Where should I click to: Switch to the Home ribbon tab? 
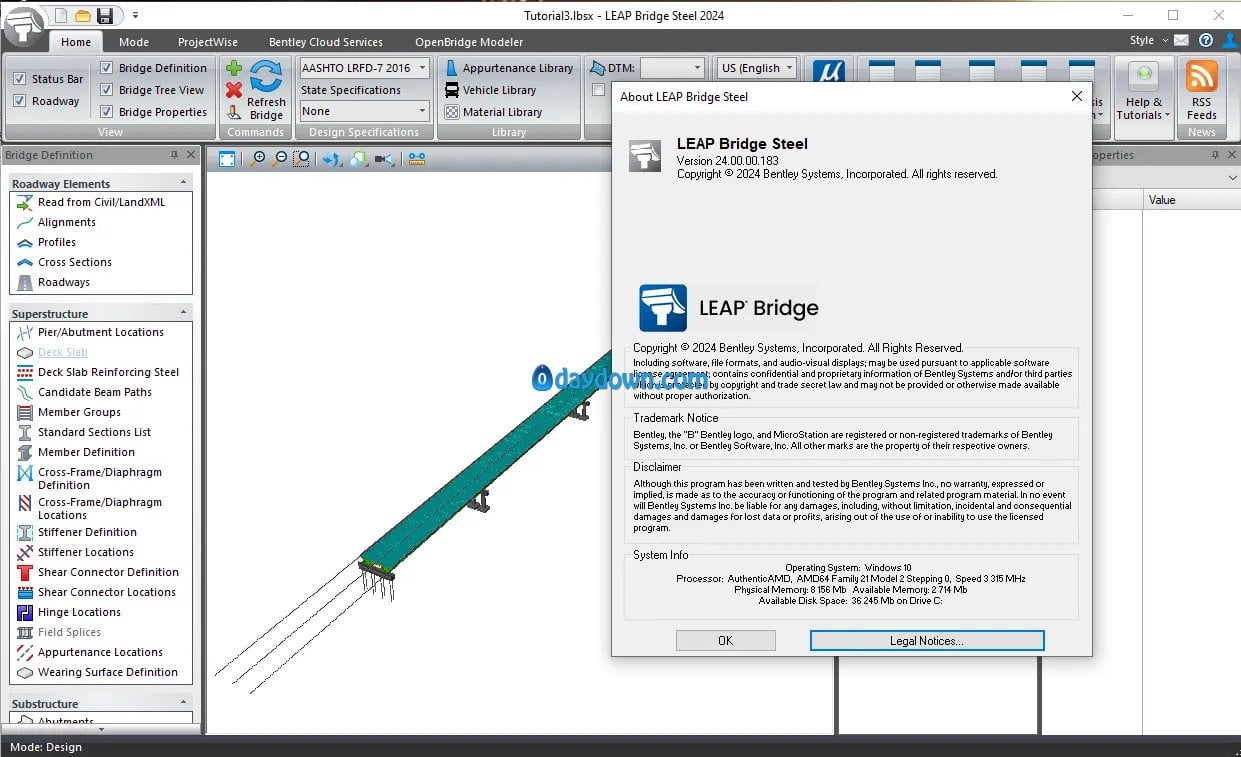pyautogui.click(x=76, y=42)
